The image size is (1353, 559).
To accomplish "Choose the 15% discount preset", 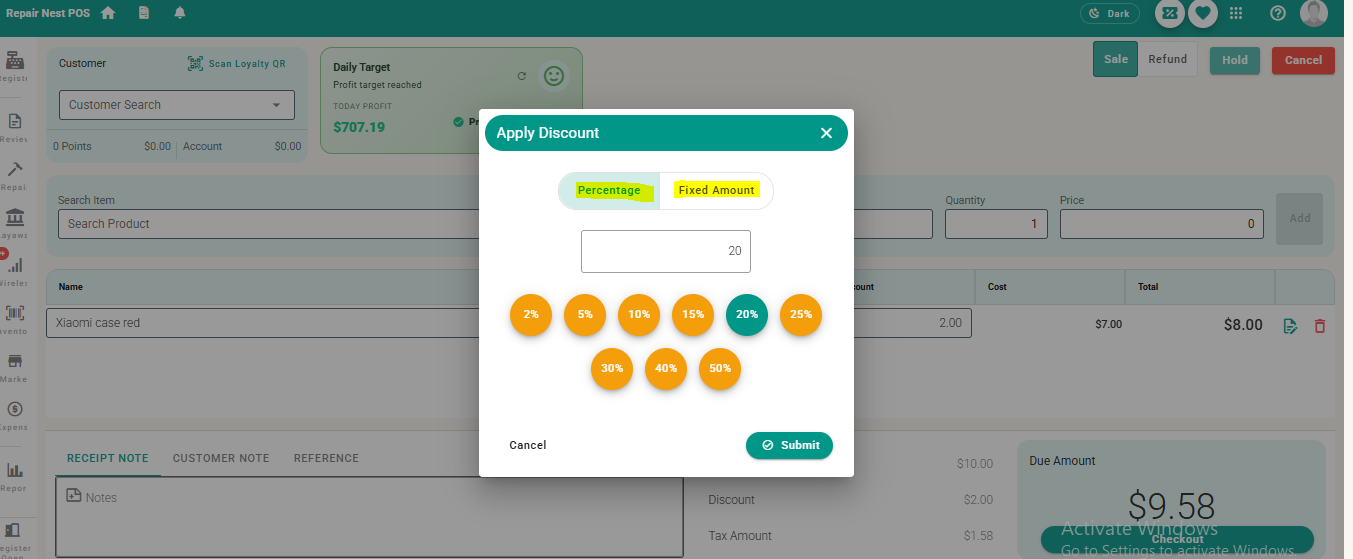I will click(x=693, y=314).
